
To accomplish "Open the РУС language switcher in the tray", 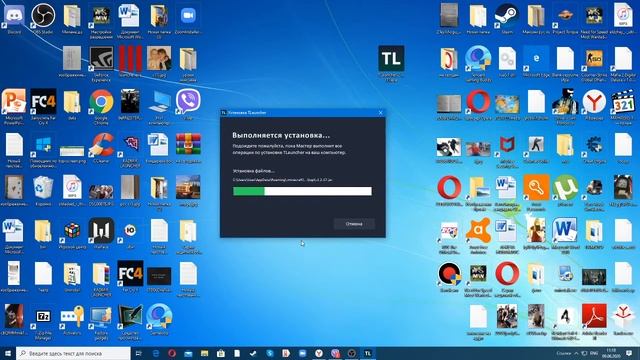I will coord(594,353).
